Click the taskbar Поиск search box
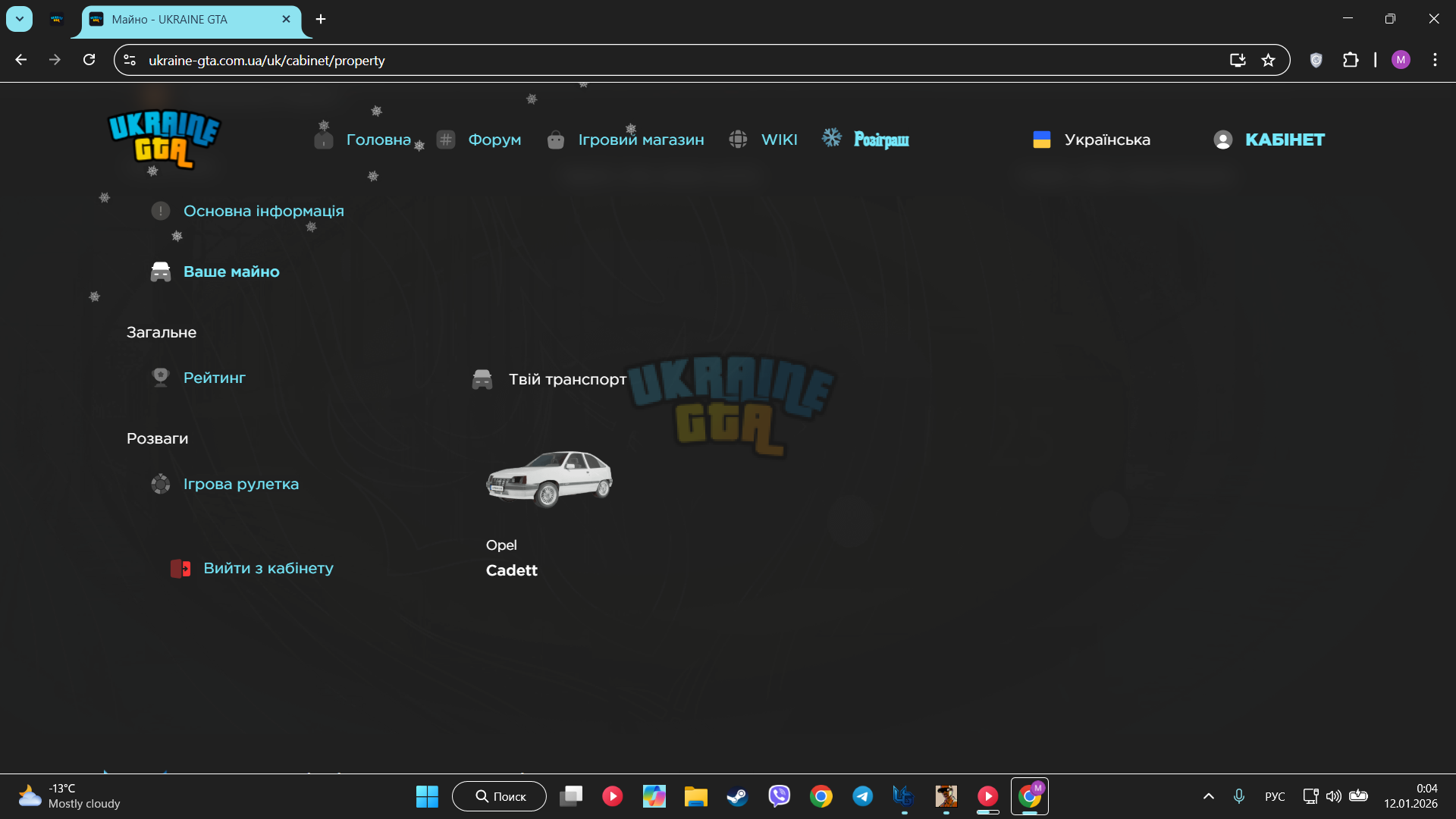The image size is (1456, 819). coord(499,796)
